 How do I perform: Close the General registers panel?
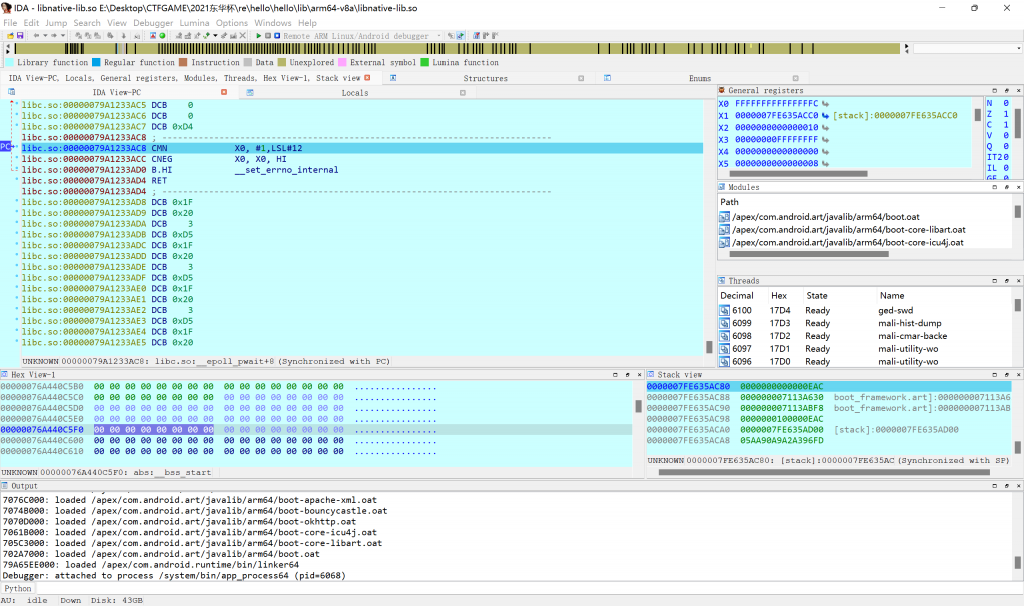point(1018,91)
